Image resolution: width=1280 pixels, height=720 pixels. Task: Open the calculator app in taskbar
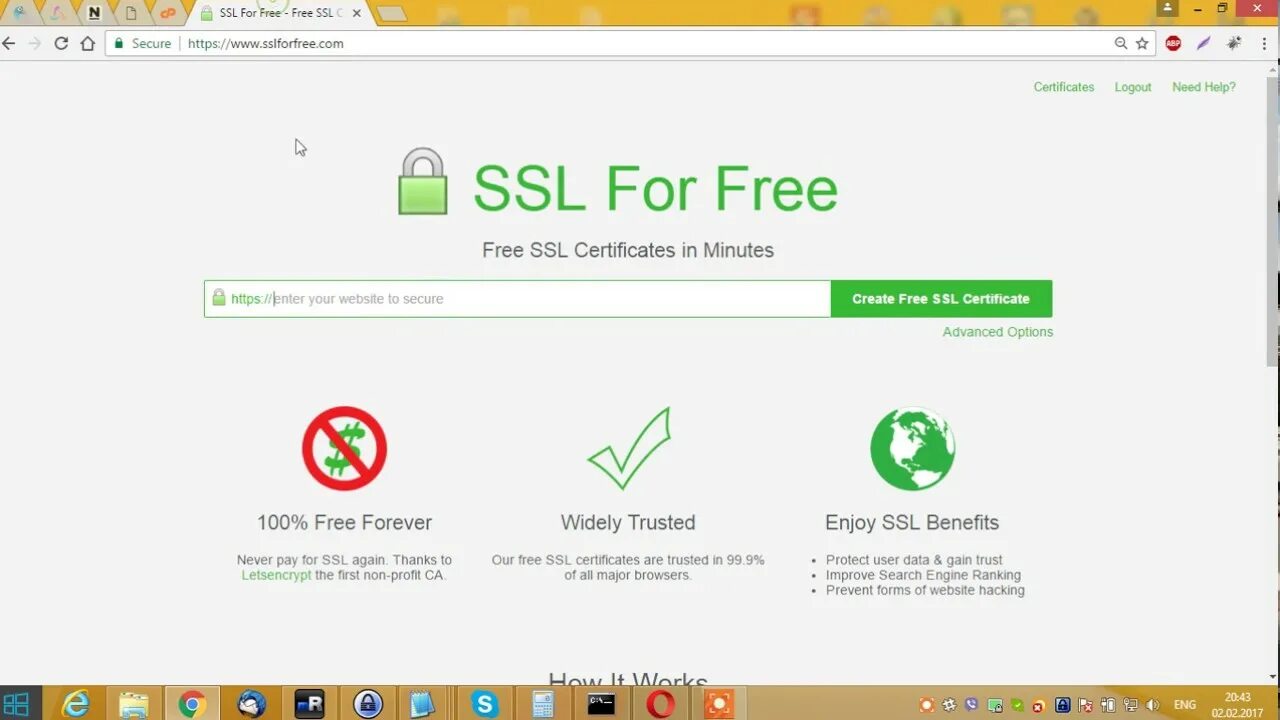(543, 704)
